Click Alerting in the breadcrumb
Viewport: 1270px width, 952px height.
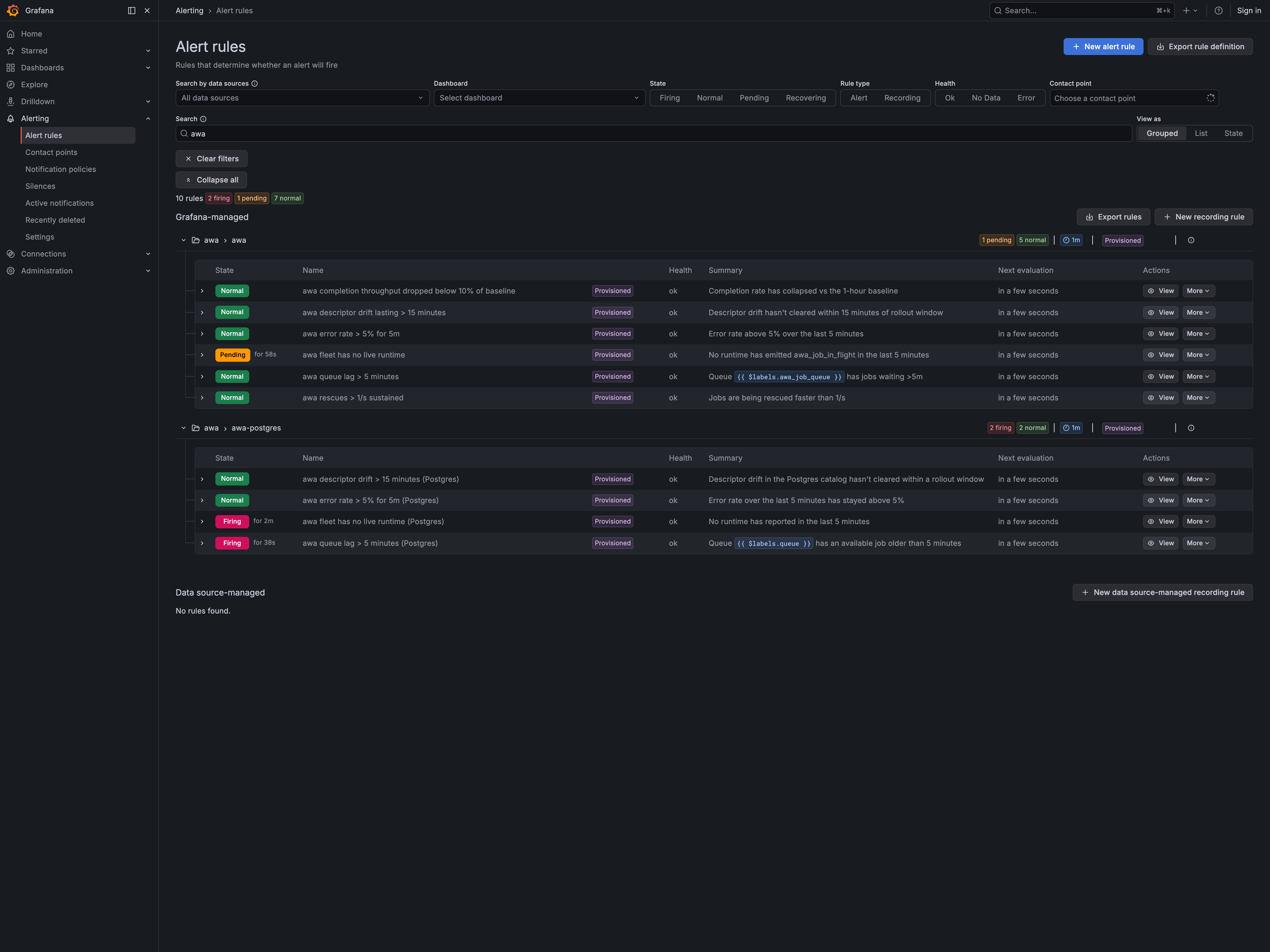tap(189, 10)
